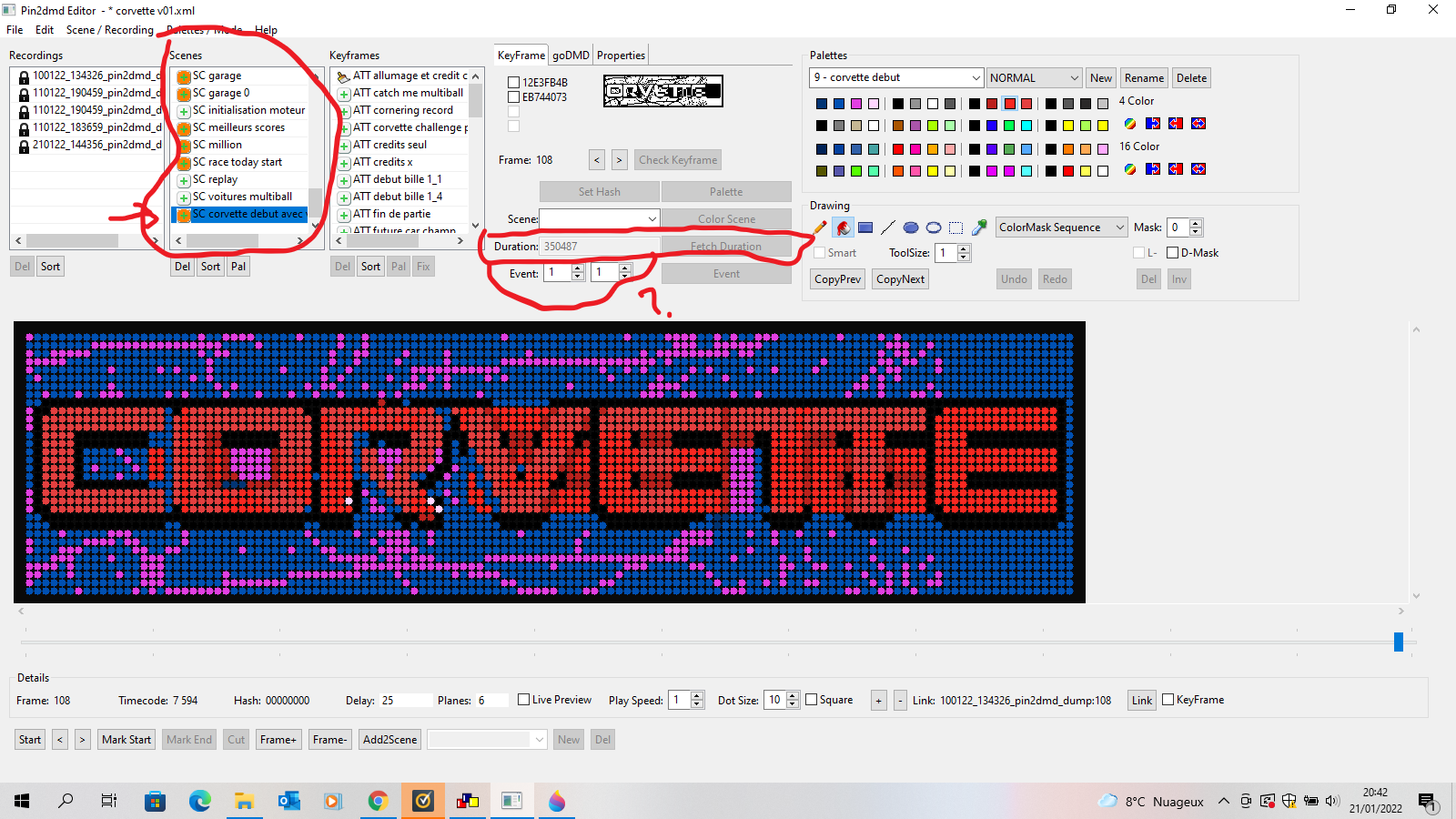1456x819 pixels.
Task: Click the lock icon of recording 210122_144356
Action: point(25,146)
